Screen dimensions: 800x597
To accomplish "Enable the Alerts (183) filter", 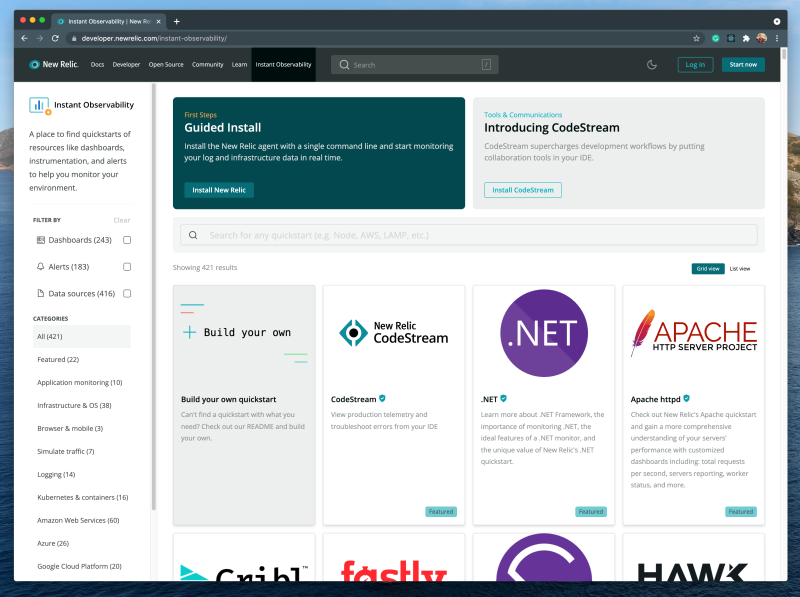I will 127,267.
